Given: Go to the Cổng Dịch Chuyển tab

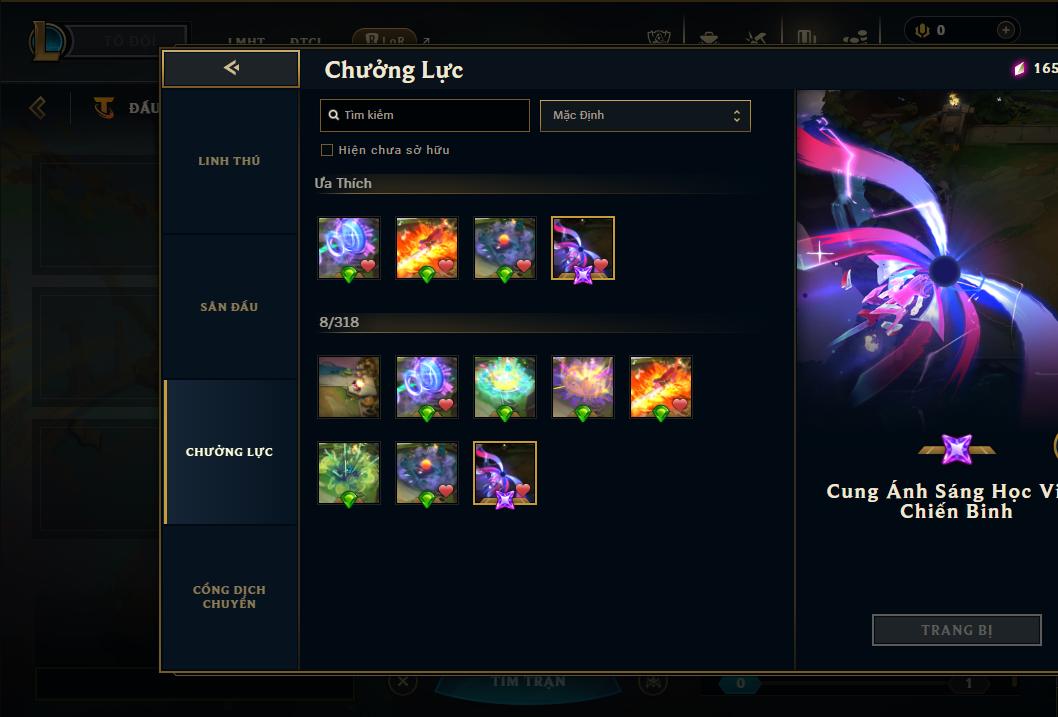Looking at the screenshot, I should [x=229, y=597].
